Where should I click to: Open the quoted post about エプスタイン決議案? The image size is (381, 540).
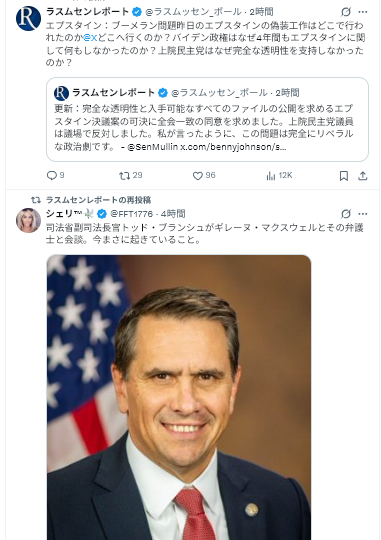coord(207,120)
